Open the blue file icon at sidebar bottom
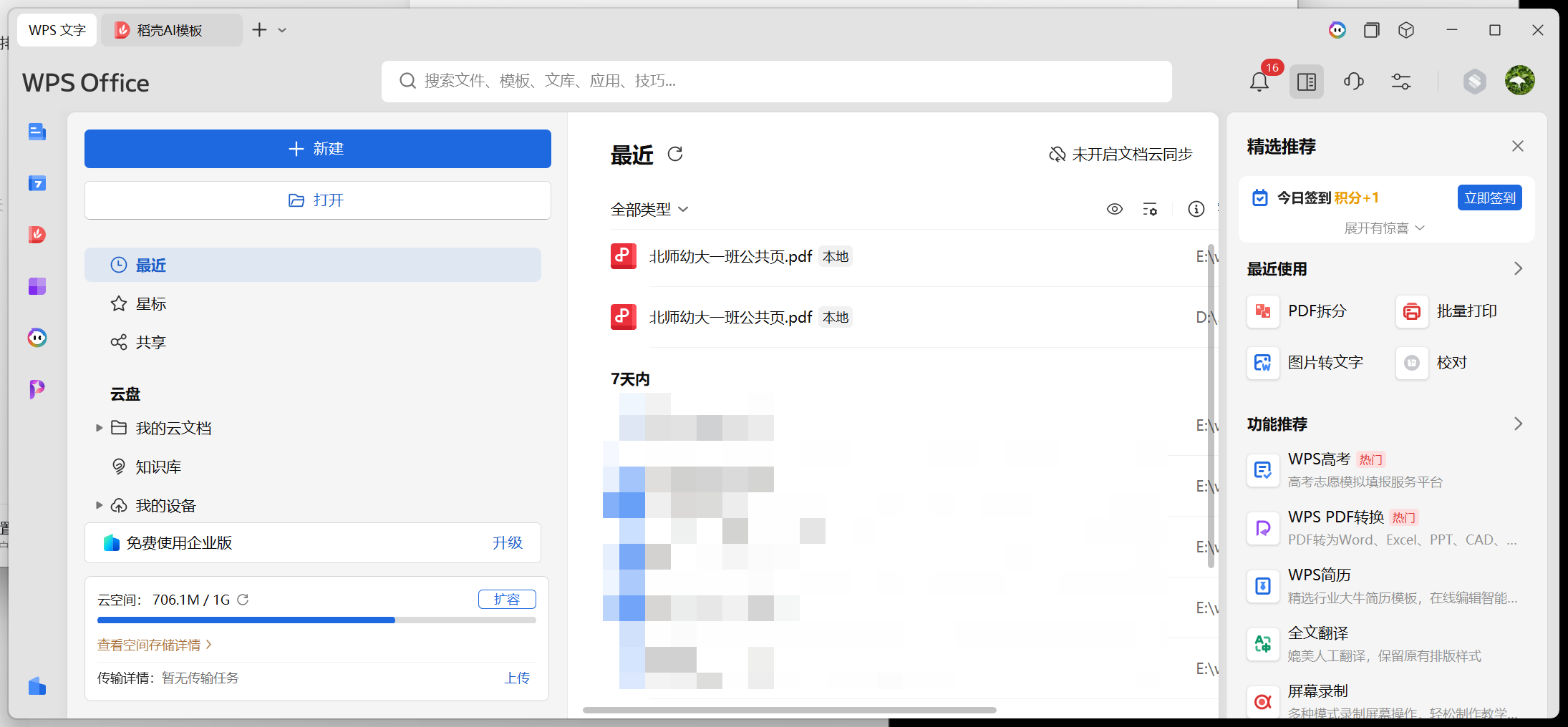This screenshot has height=727, width=1568. point(37,686)
